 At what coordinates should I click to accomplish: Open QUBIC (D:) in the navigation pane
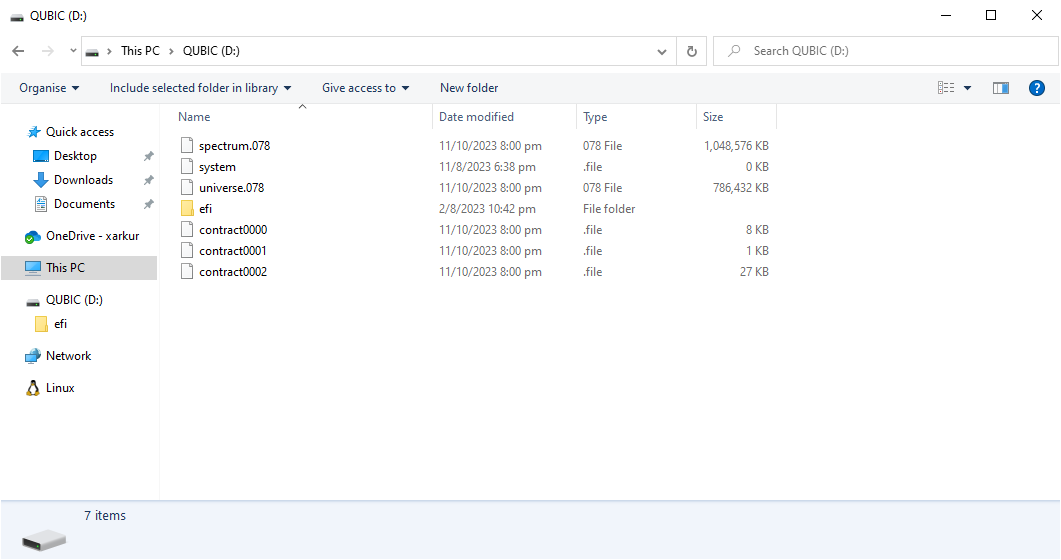[x=74, y=300]
